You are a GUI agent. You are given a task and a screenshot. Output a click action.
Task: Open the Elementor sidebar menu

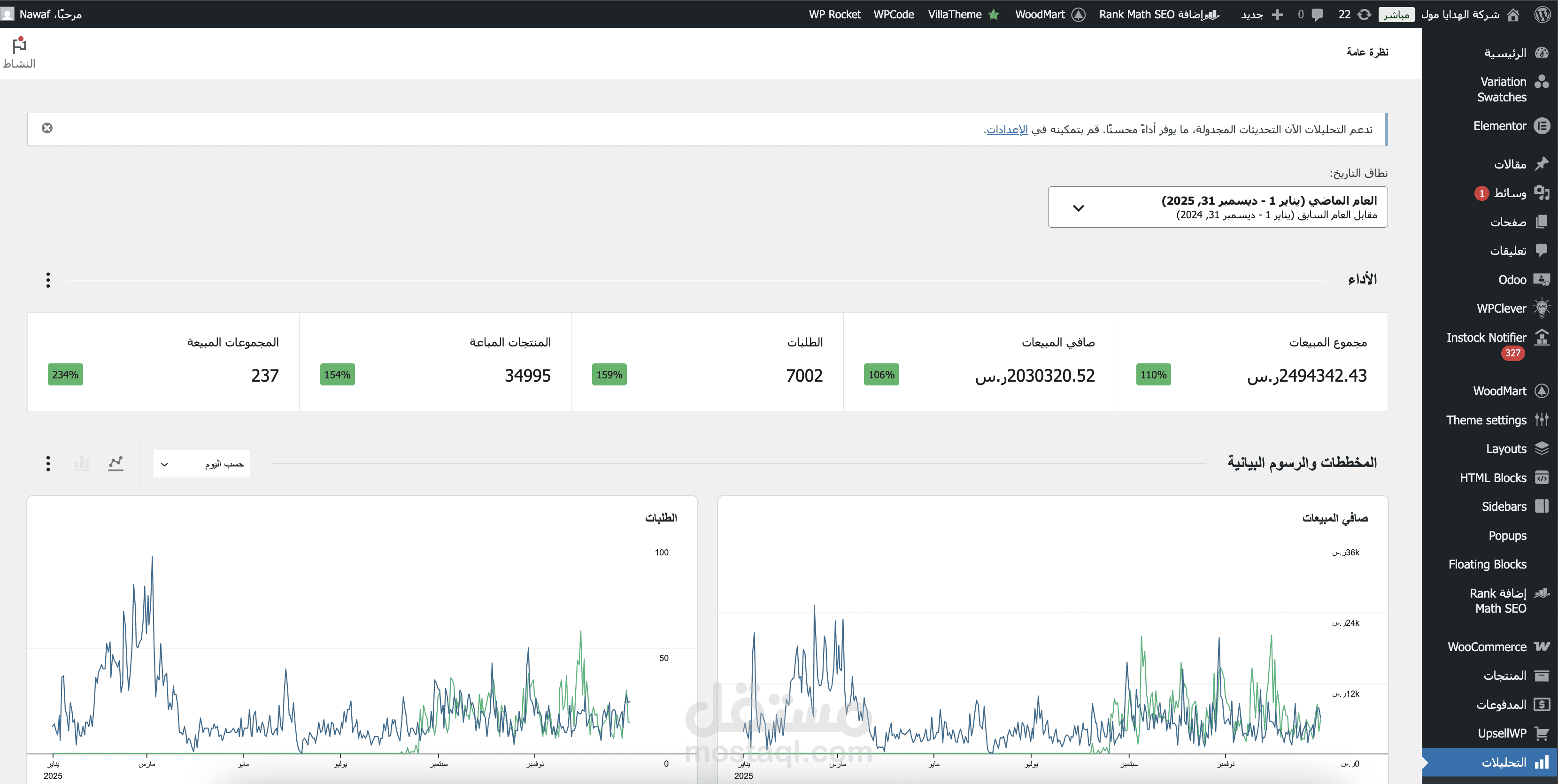coord(1499,126)
